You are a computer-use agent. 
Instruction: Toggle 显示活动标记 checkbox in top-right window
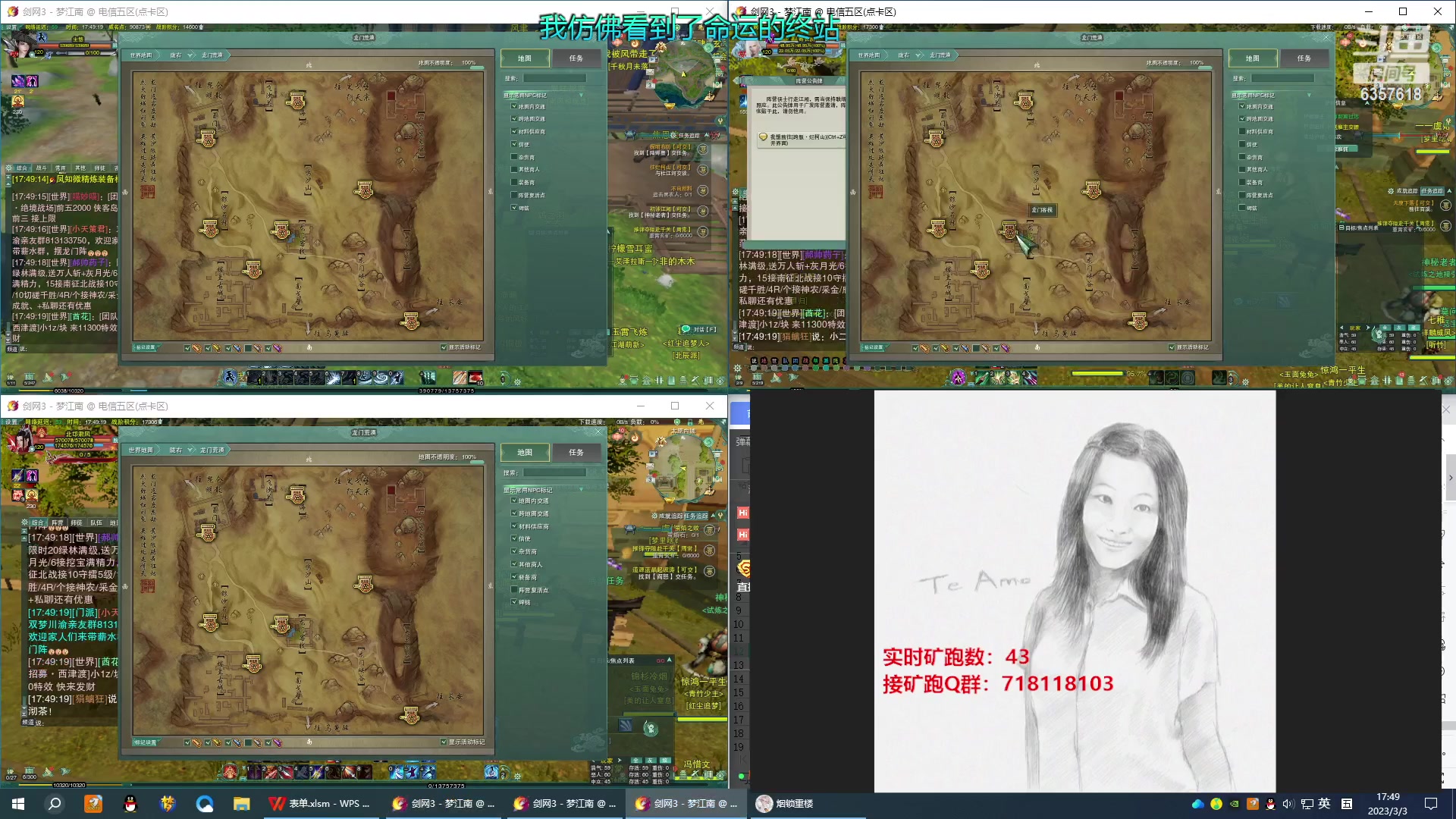pos(1172,347)
